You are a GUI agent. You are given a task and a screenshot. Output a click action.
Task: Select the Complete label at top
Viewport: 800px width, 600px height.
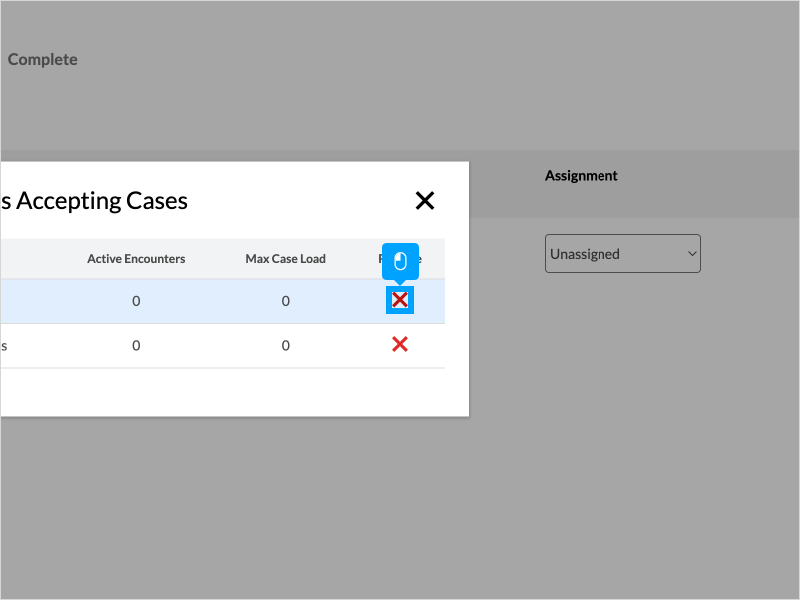pyautogui.click(x=42, y=60)
